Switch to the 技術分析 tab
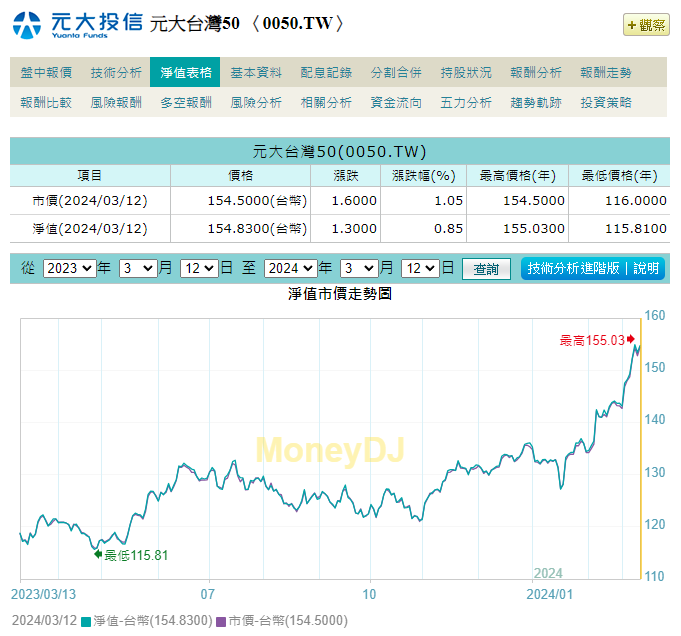681x636 pixels. tap(116, 72)
